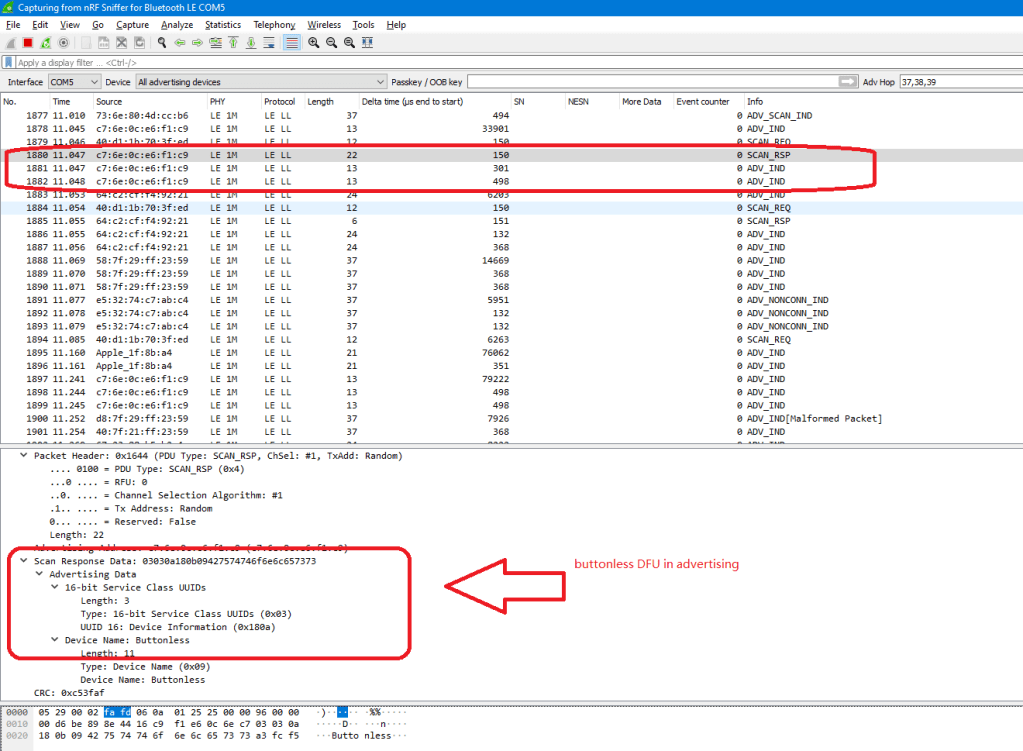Open the Wireless menu
The image size is (1023, 751).
[323, 24]
